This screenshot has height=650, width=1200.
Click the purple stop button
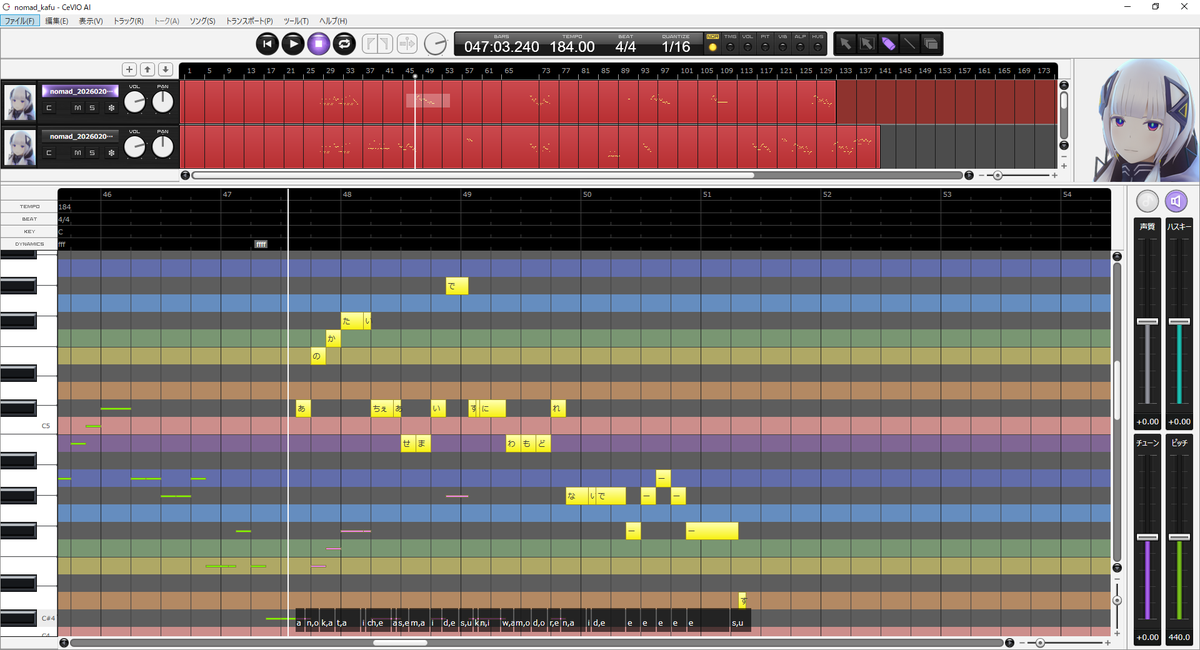click(x=318, y=43)
